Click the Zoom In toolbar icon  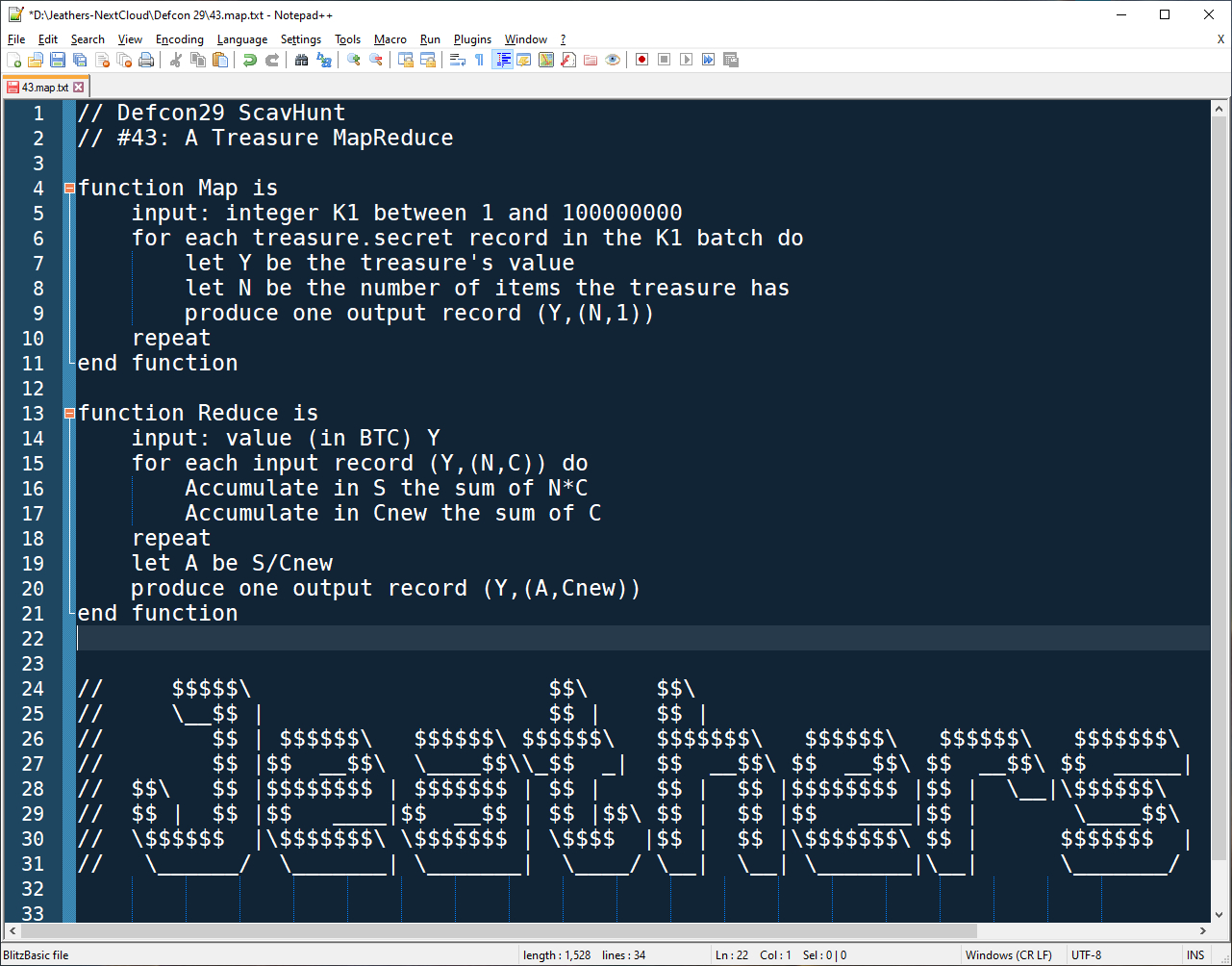[353, 60]
